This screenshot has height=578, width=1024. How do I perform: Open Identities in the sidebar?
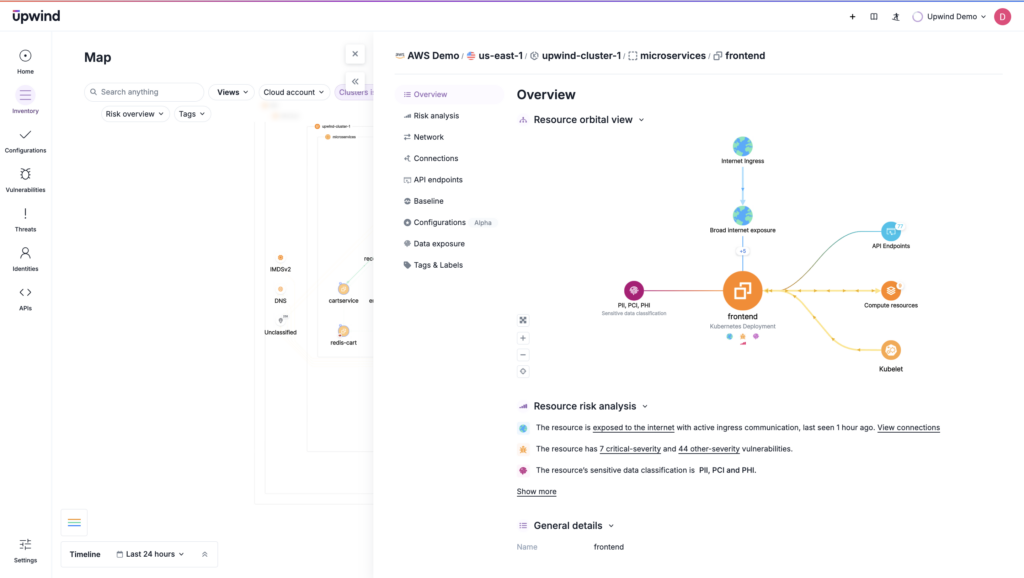coord(25,259)
